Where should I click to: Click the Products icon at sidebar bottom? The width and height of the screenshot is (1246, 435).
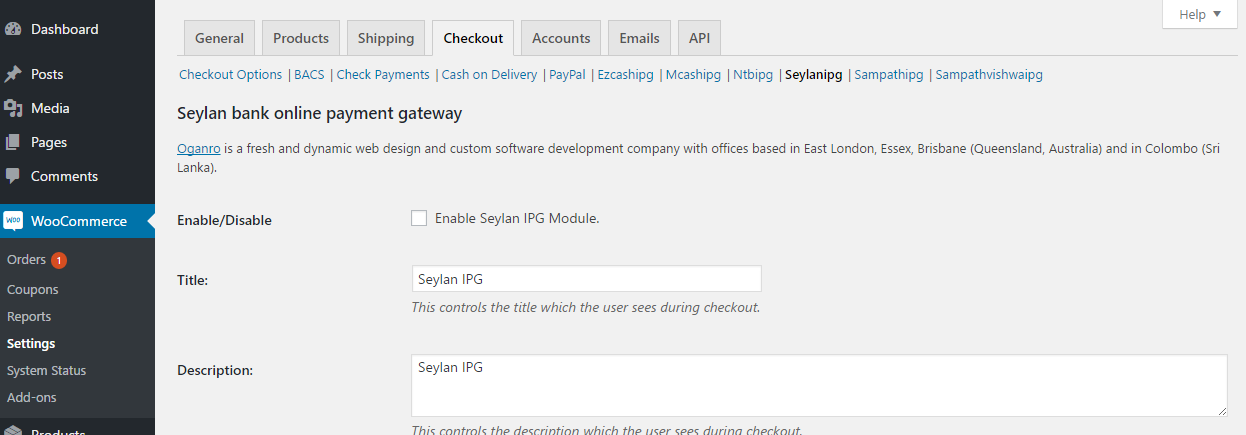[13, 431]
